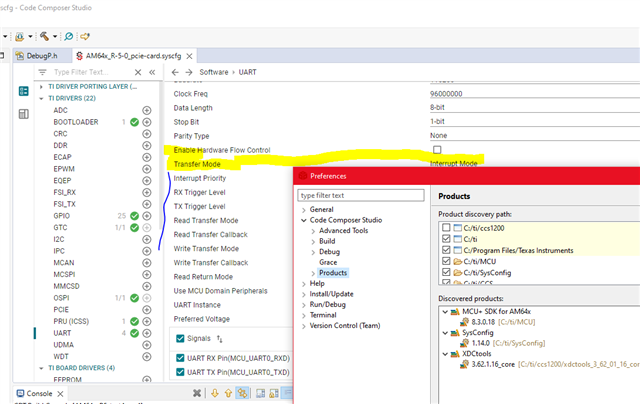Add an ADC instance
640x404 pixels.
pyautogui.click(x=147, y=110)
